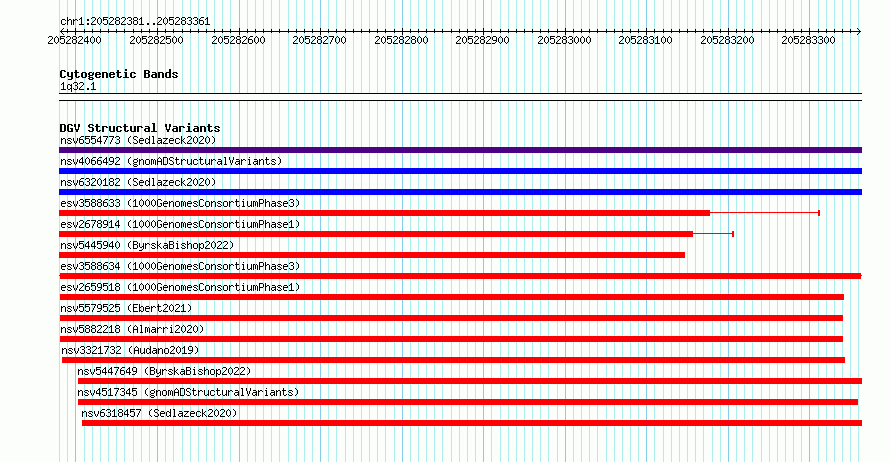Image resolution: width=890 pixels, height=462 pixels.
Task: Click ruler position 205283200
Action: click(727, 40)
